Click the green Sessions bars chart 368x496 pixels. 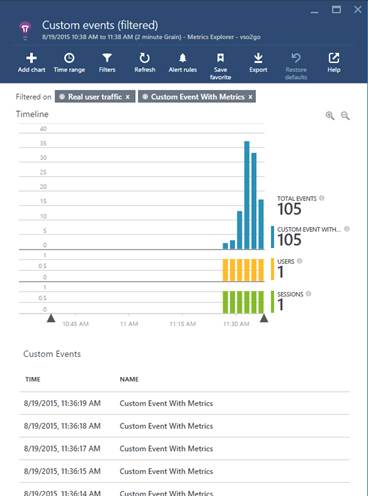pos(243,302)
